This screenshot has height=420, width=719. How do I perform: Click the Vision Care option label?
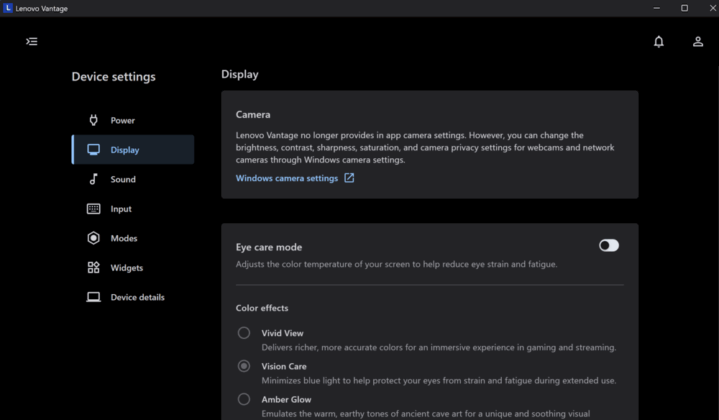click(284, 366)
